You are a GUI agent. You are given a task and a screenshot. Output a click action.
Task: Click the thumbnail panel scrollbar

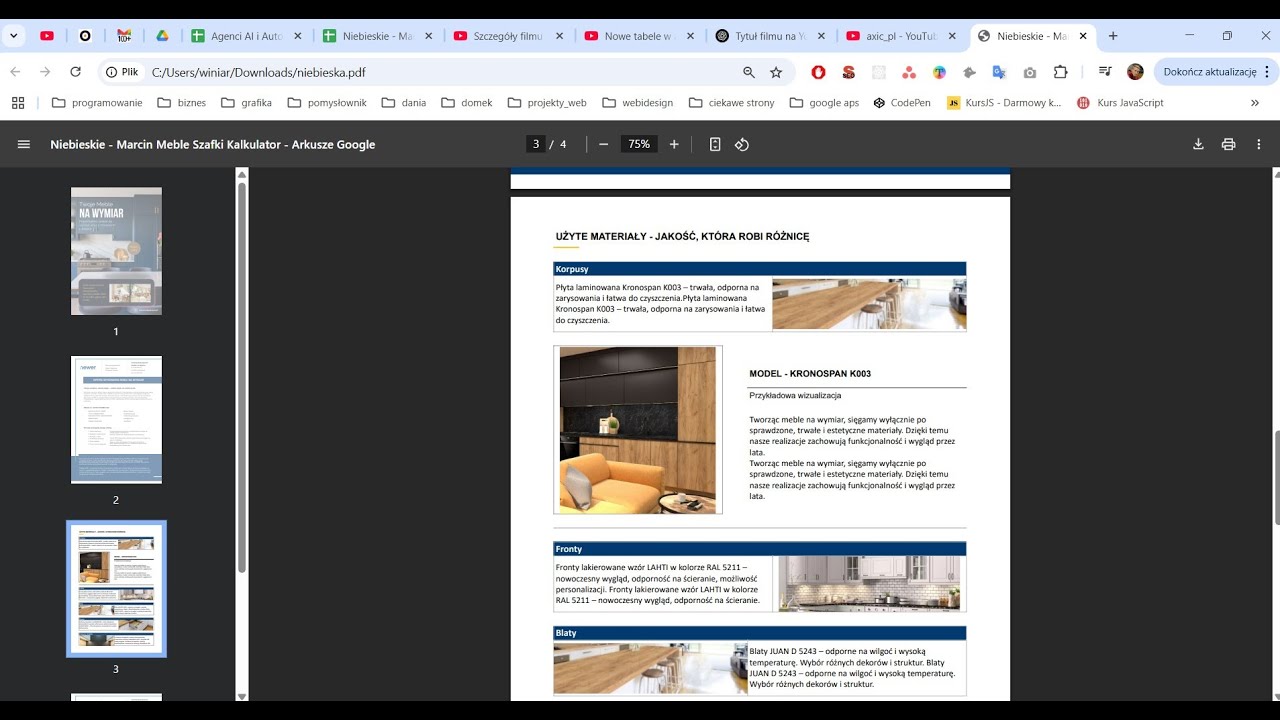coord(241,377)
